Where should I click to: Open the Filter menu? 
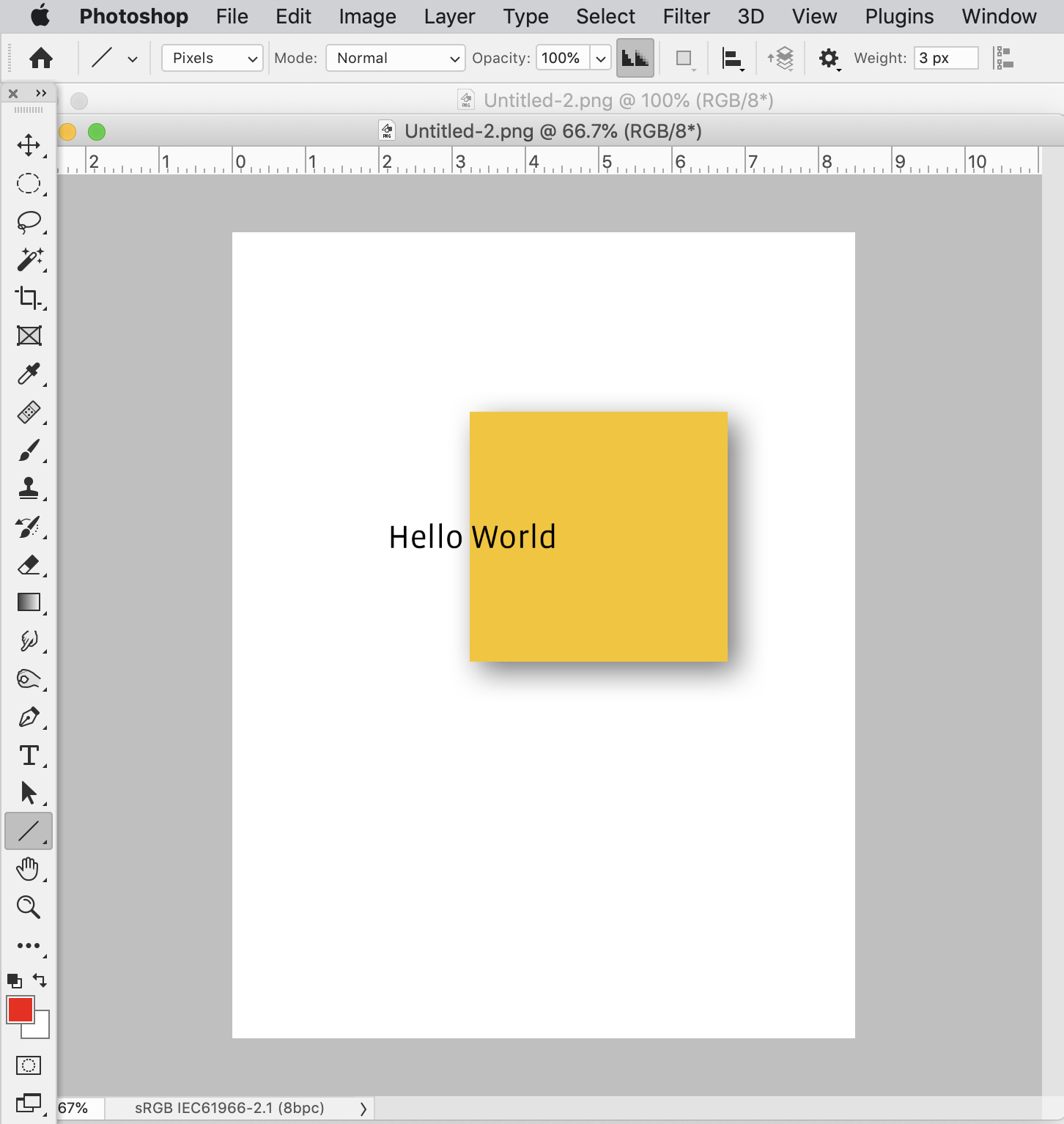[x=686, y=16]
